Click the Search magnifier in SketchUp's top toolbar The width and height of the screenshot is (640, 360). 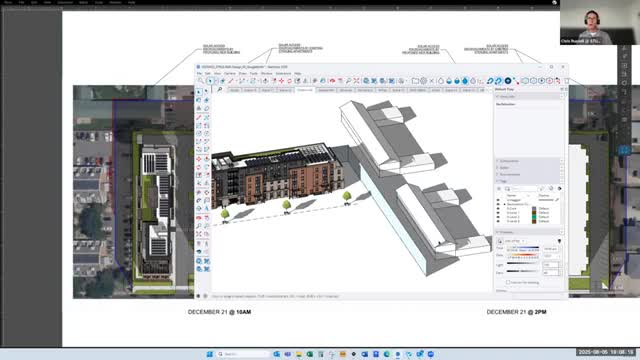click(x=200, y=81)
